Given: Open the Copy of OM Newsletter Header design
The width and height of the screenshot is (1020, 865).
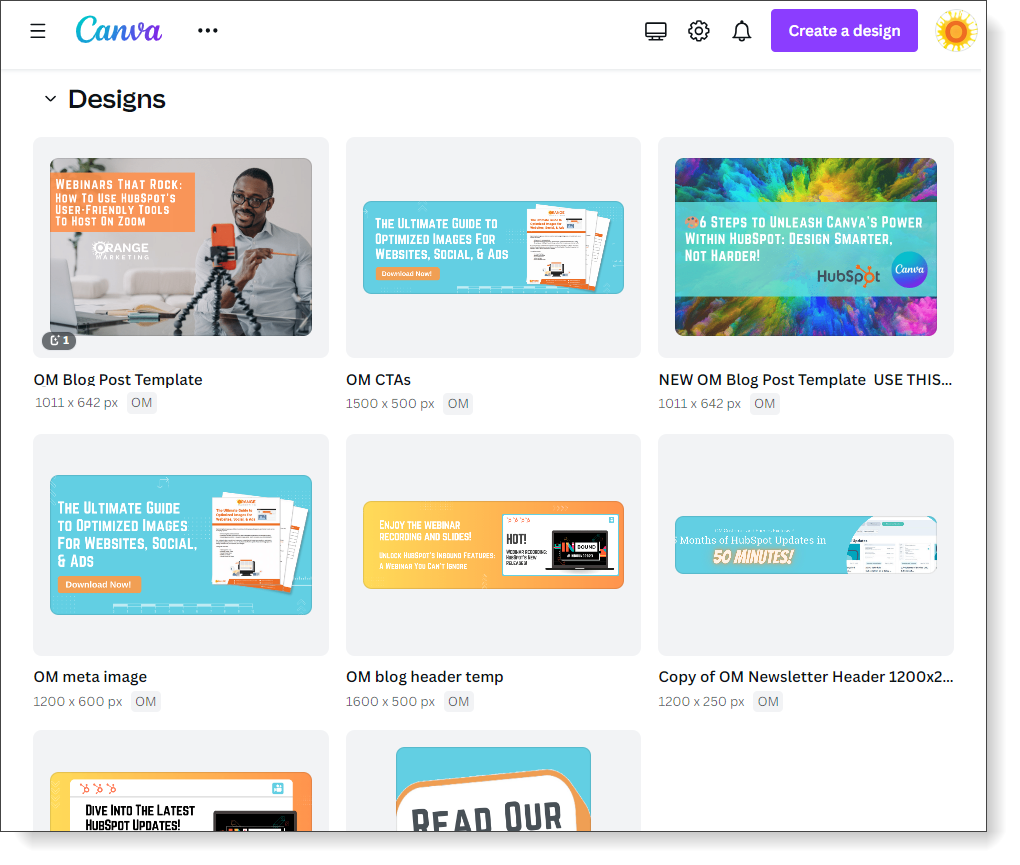Looking at the screenshot, I should pyautogui.click(x=805, y=544).
